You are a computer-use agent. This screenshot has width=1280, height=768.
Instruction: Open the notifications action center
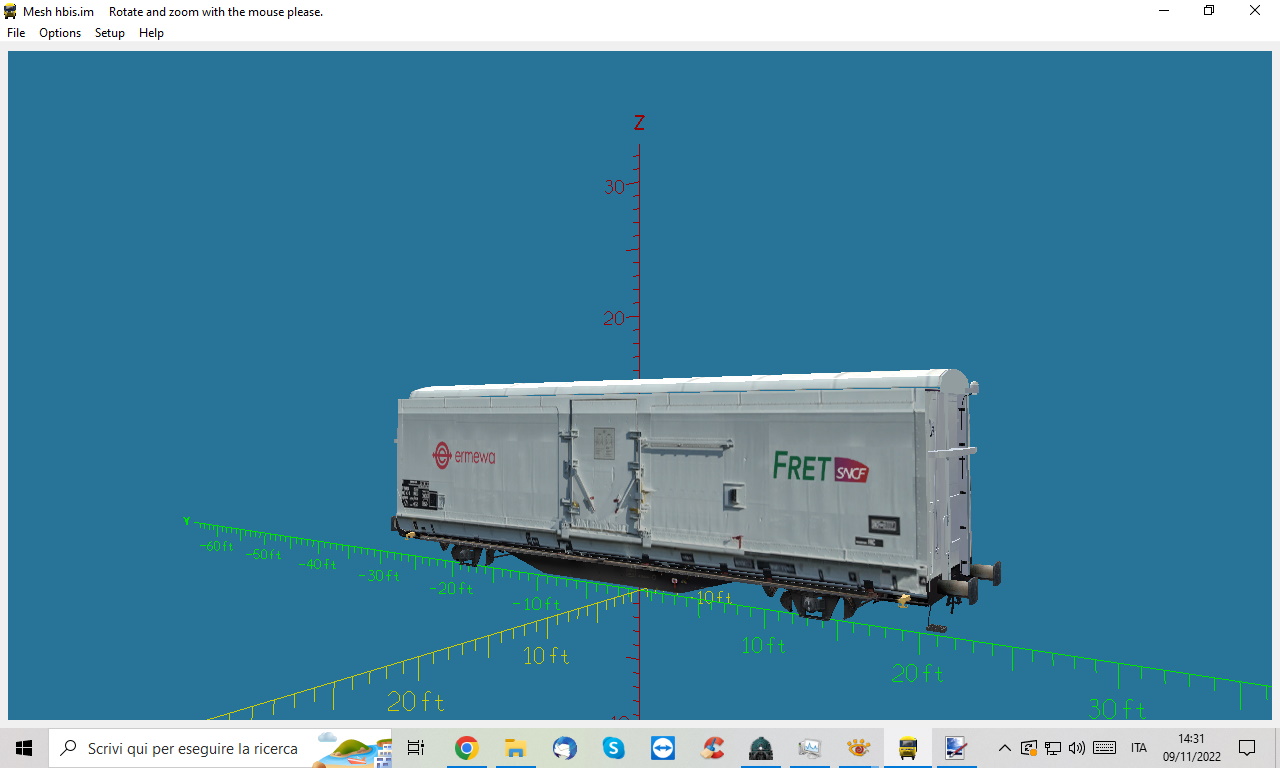1247,748
